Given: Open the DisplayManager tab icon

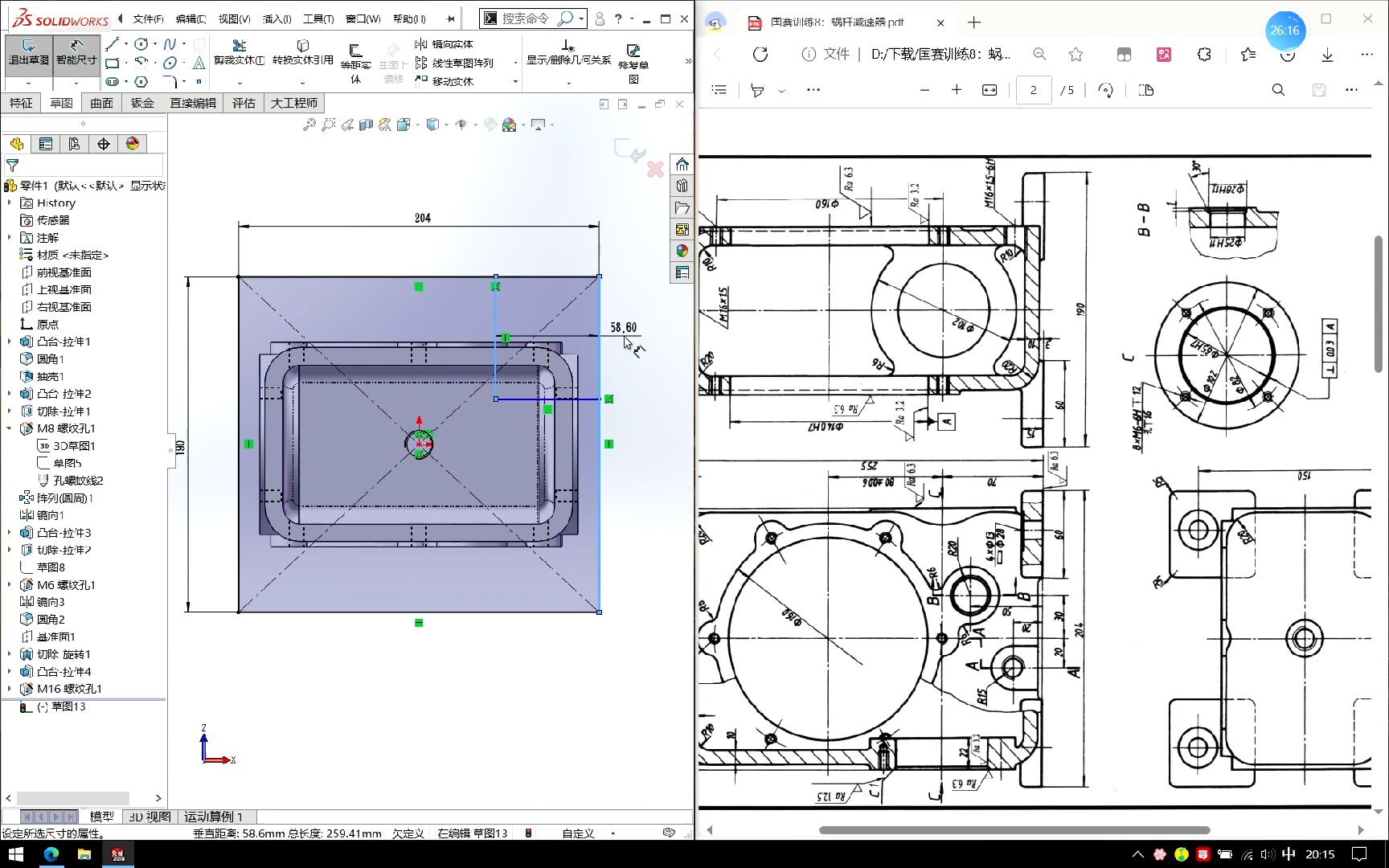Looking at the screenshot, I should pos(132,144).
